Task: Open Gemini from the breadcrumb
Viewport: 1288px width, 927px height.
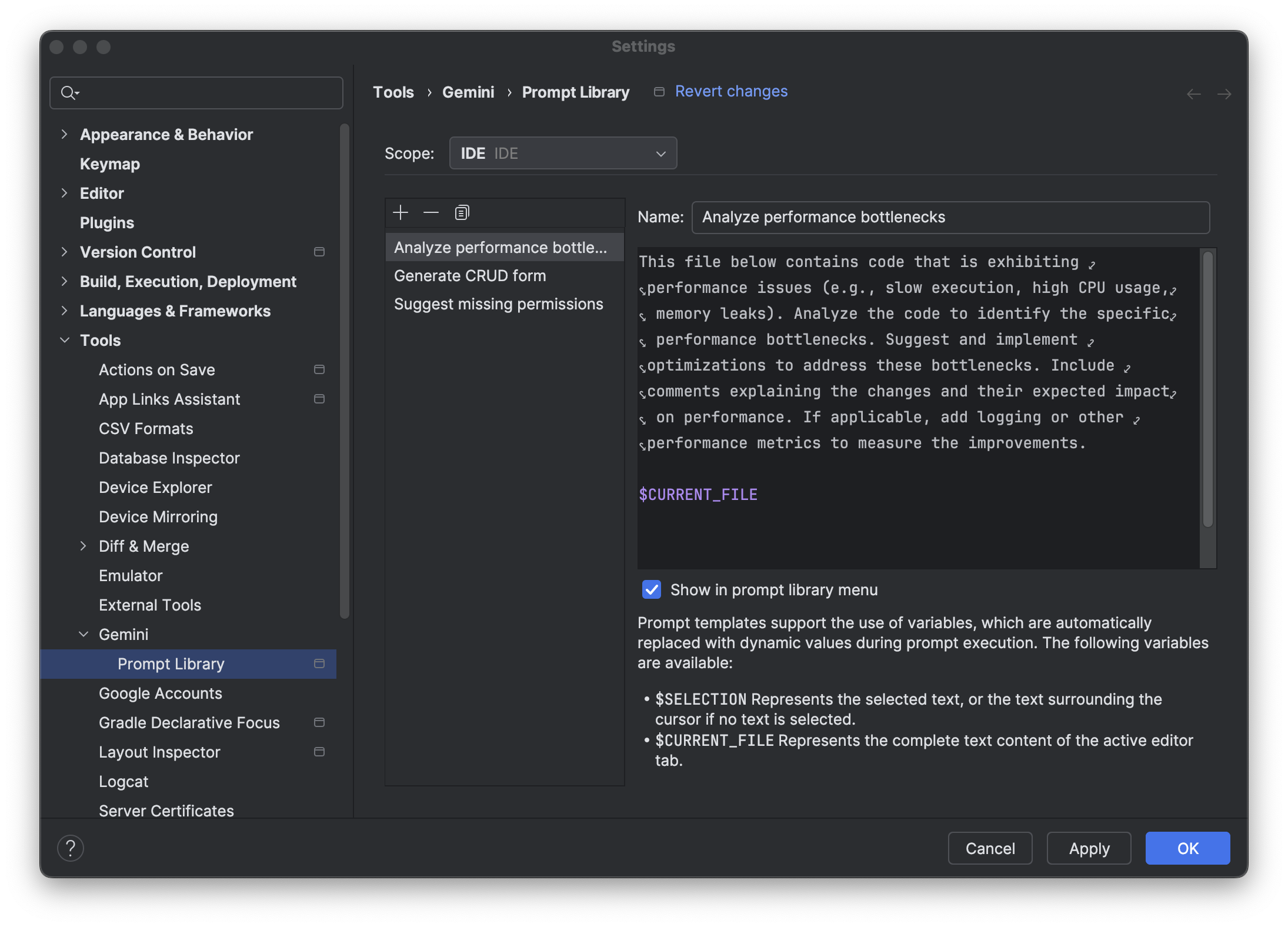Action: pyautogui.click(x=468, y=92)
